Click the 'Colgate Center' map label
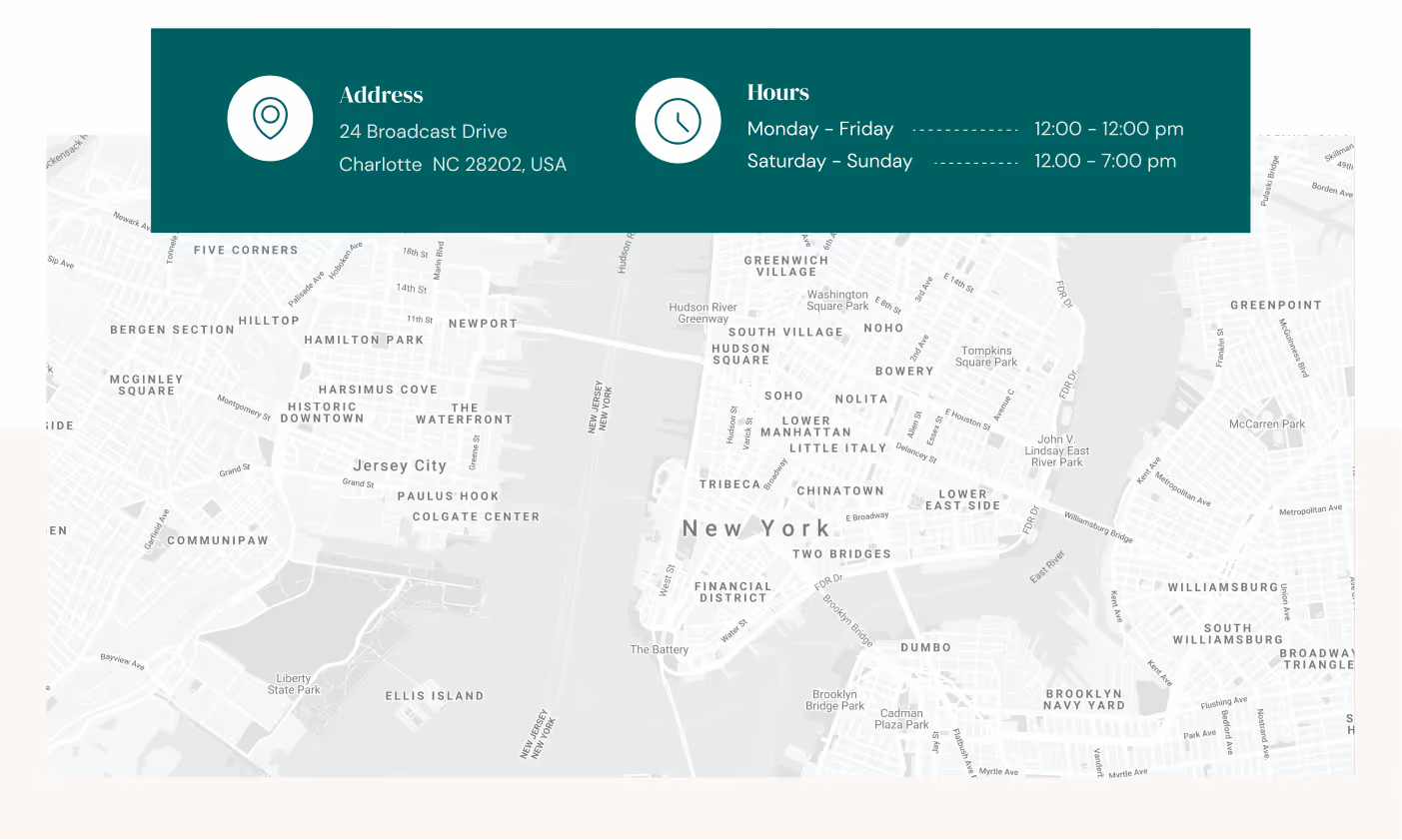The height and width of the screenshot is (840, 1402). (476, 517)
